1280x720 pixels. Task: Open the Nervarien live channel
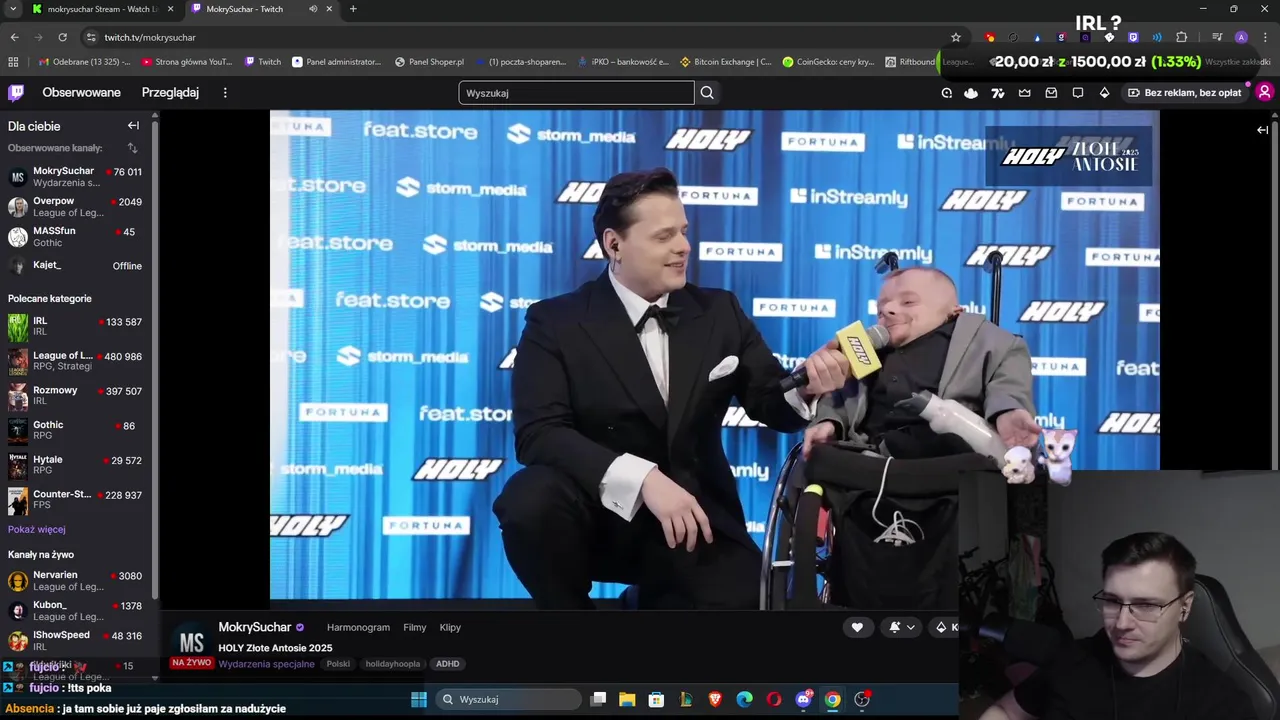click(75, 581)
